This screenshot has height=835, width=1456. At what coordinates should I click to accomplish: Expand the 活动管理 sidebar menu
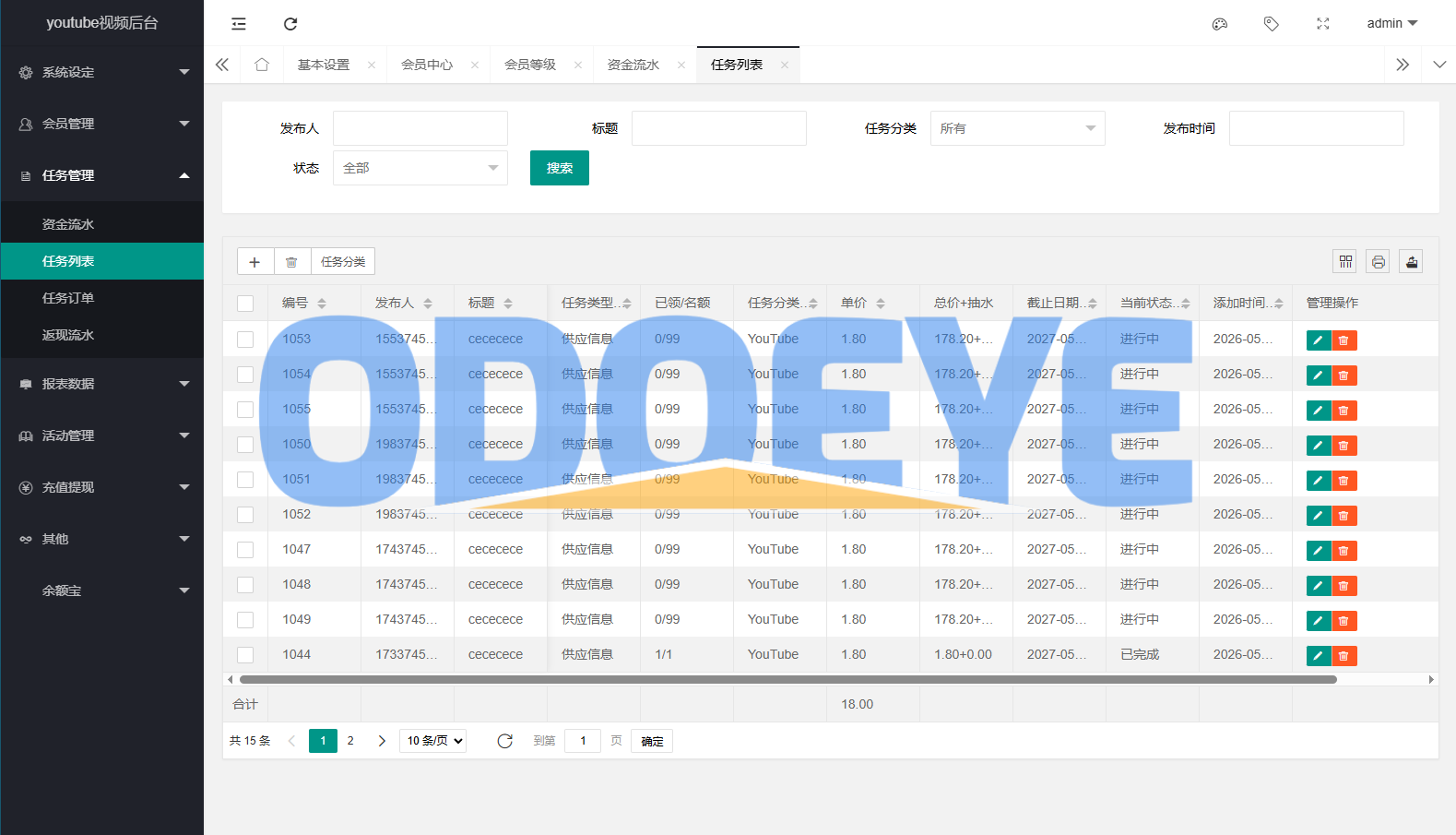[x=102, y=435]
